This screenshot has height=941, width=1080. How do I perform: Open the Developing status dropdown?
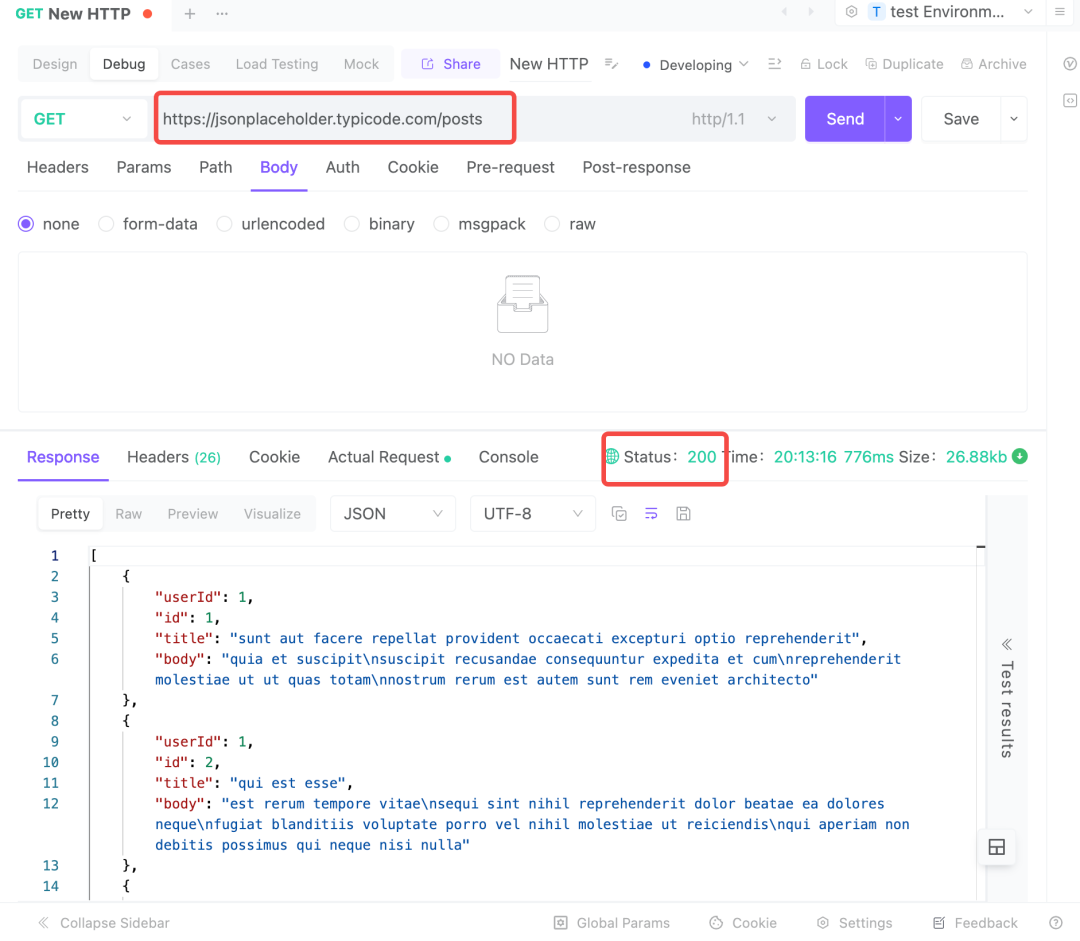[x=696, y=64]
